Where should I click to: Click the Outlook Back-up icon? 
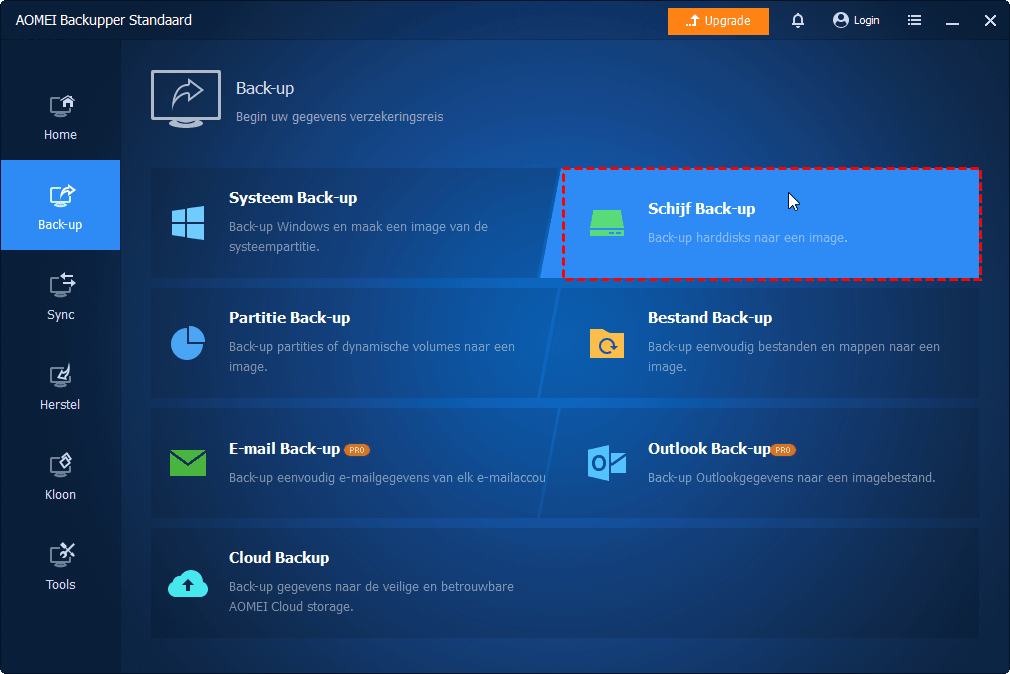click(607, 463)
